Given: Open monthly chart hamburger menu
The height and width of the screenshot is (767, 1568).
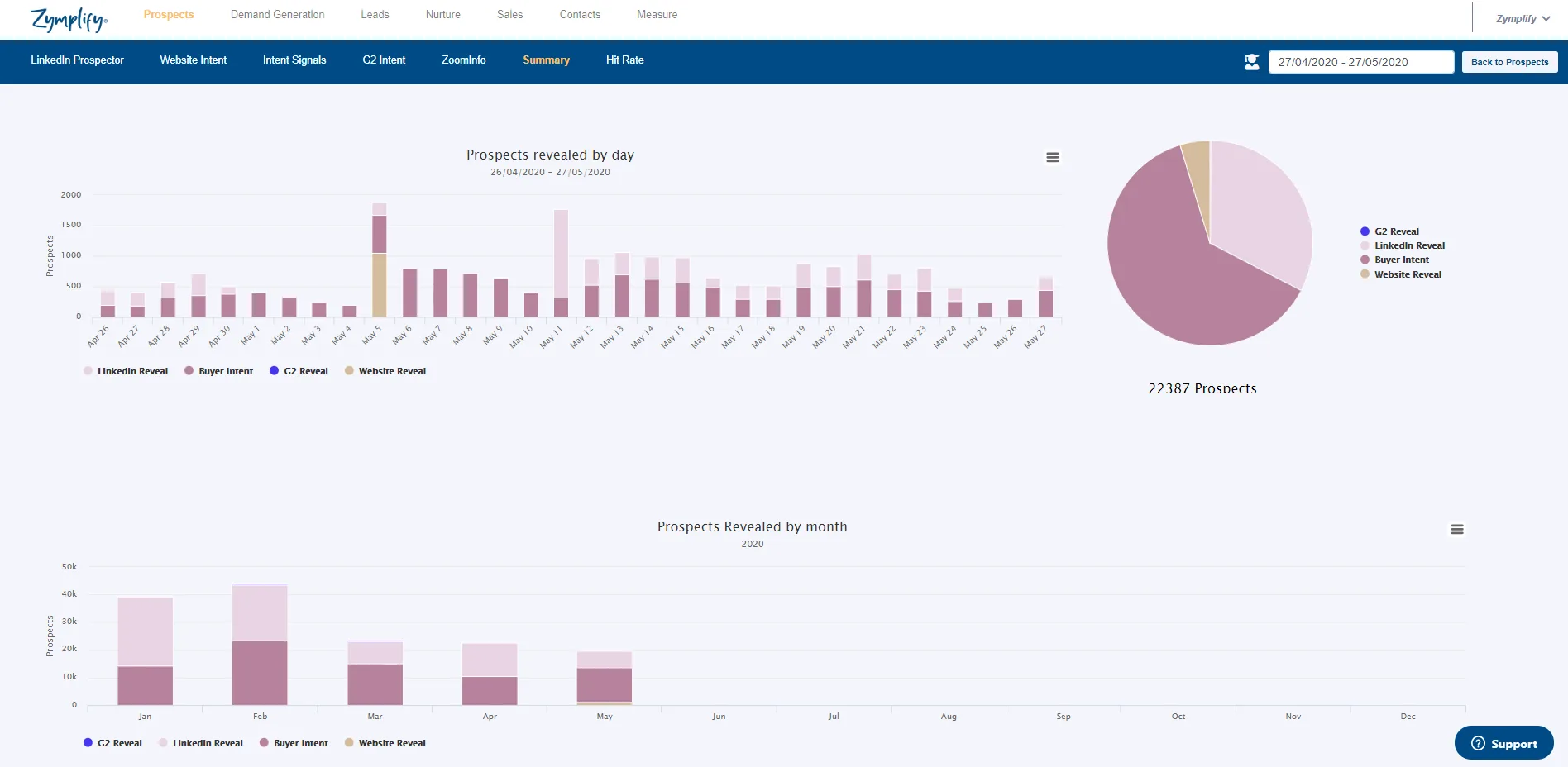Looking at the screenshot, I should point(1457,529).
